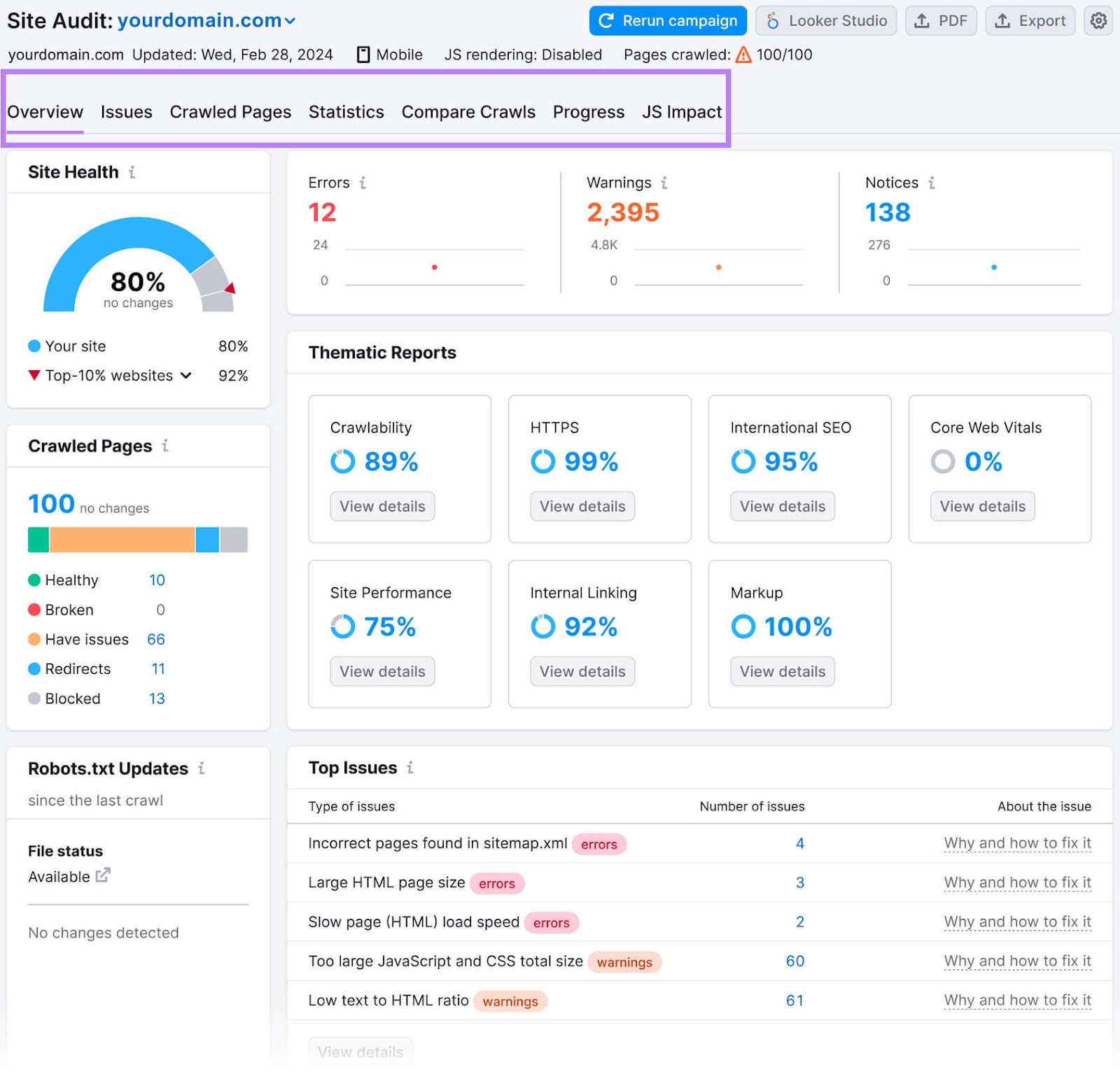Click the Crawled Pages info icon
Screen dimensions: 1120x1072
(x=165, y=446)
